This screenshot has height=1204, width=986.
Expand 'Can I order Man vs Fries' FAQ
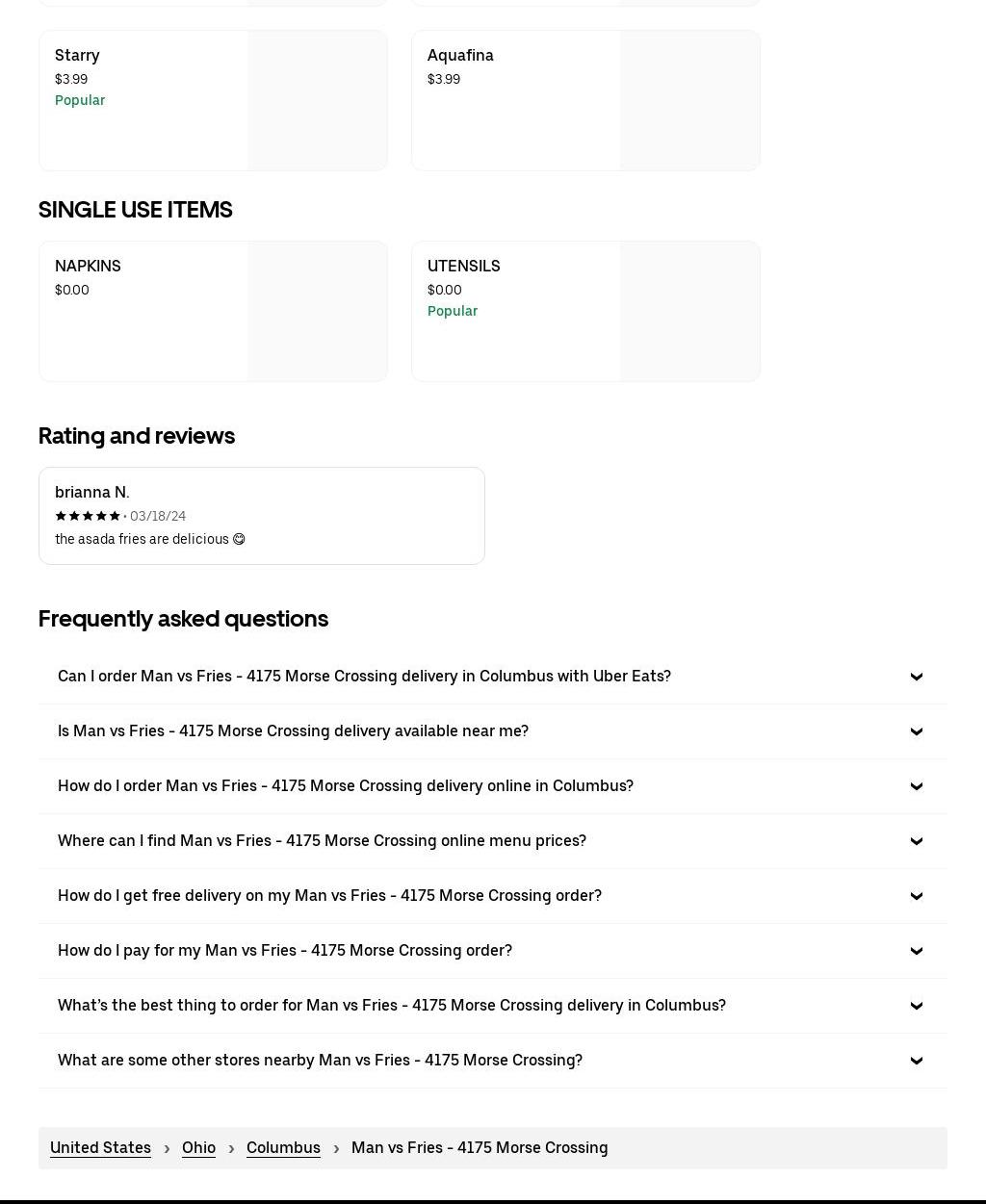(x=364, y=676)
